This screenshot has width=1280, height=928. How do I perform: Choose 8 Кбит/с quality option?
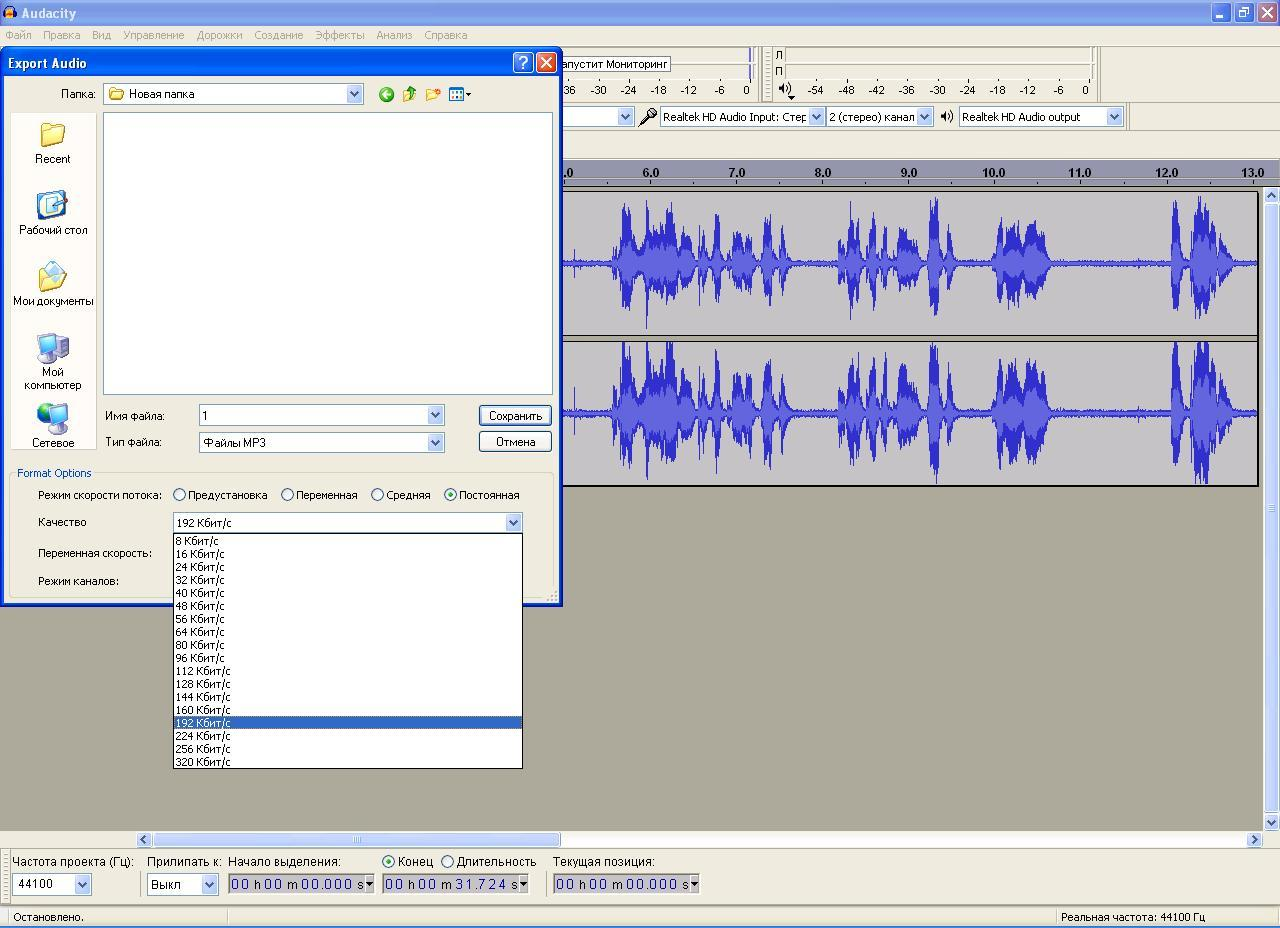click(x=348, y=541)
